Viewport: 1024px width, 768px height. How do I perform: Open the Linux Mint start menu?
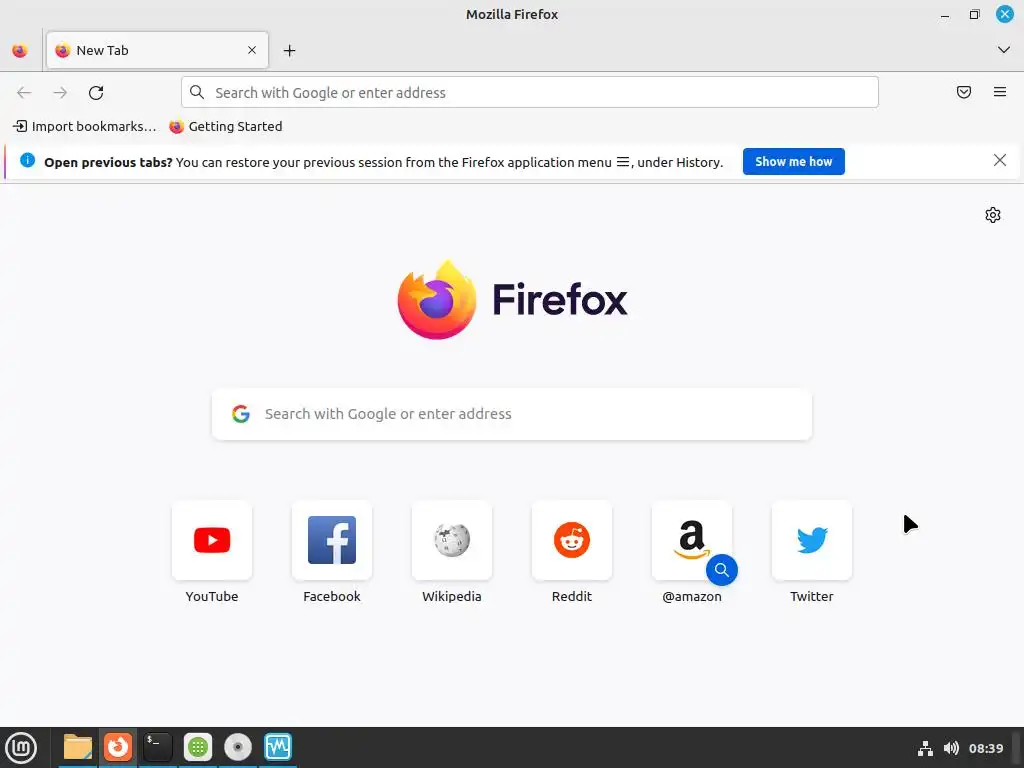[x=22, y=748]
